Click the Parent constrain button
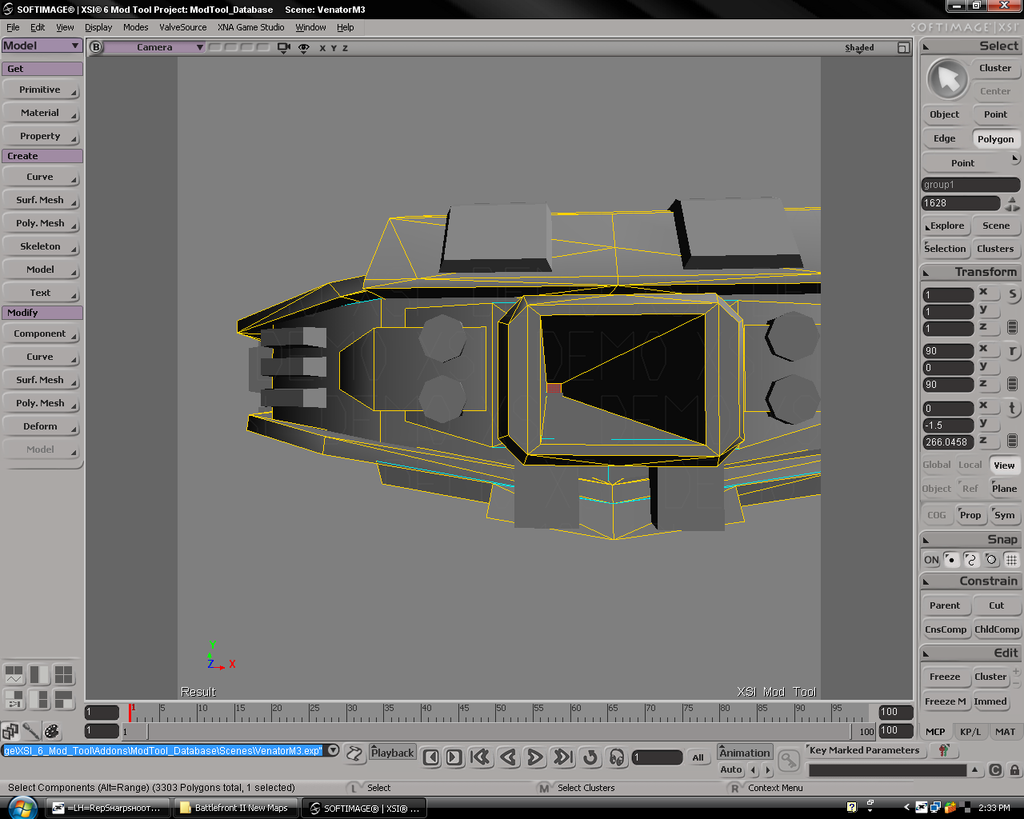 pyautogui.click(x=944, y=605)
